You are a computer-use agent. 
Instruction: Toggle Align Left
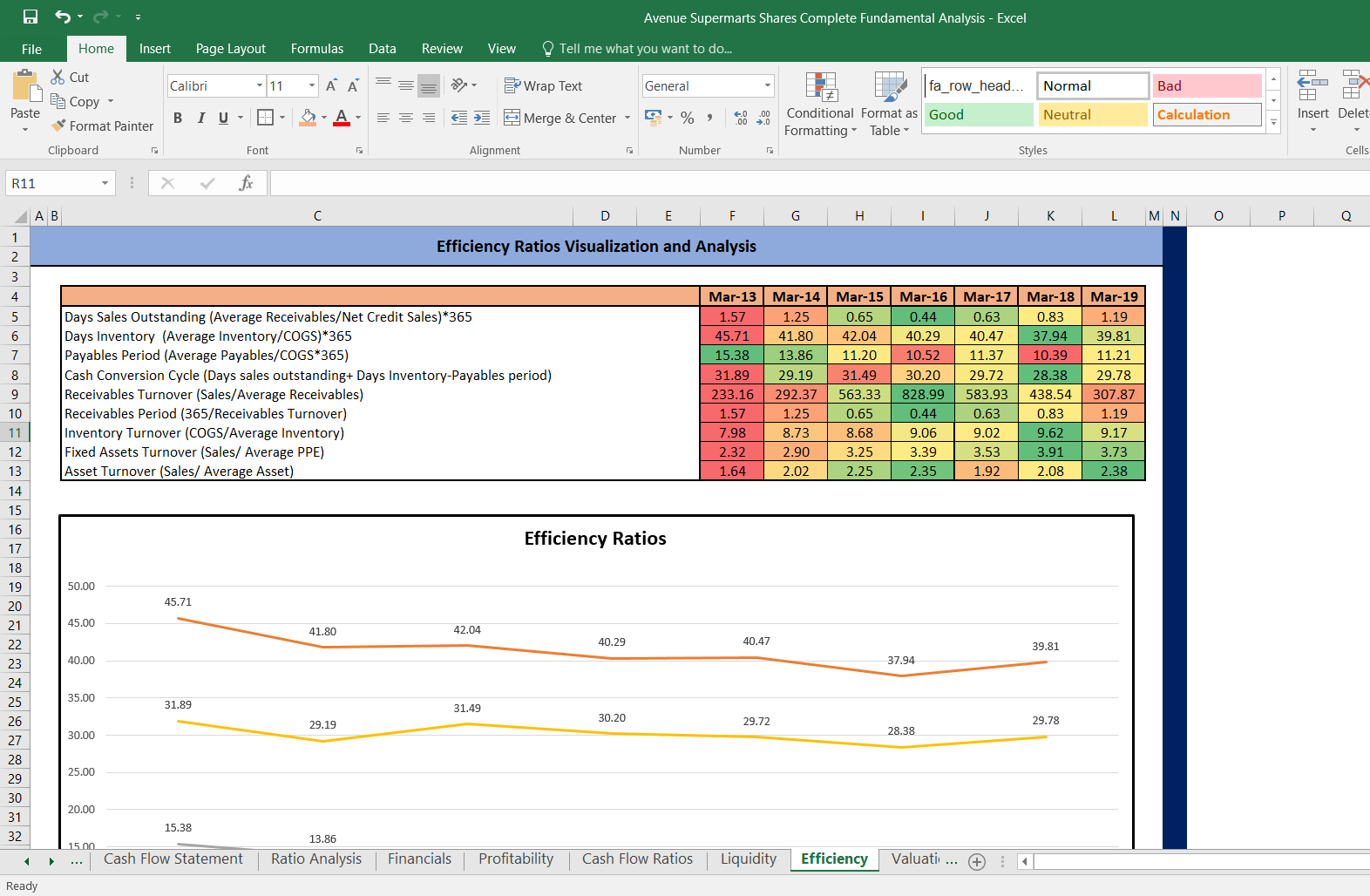click(383, 118)
